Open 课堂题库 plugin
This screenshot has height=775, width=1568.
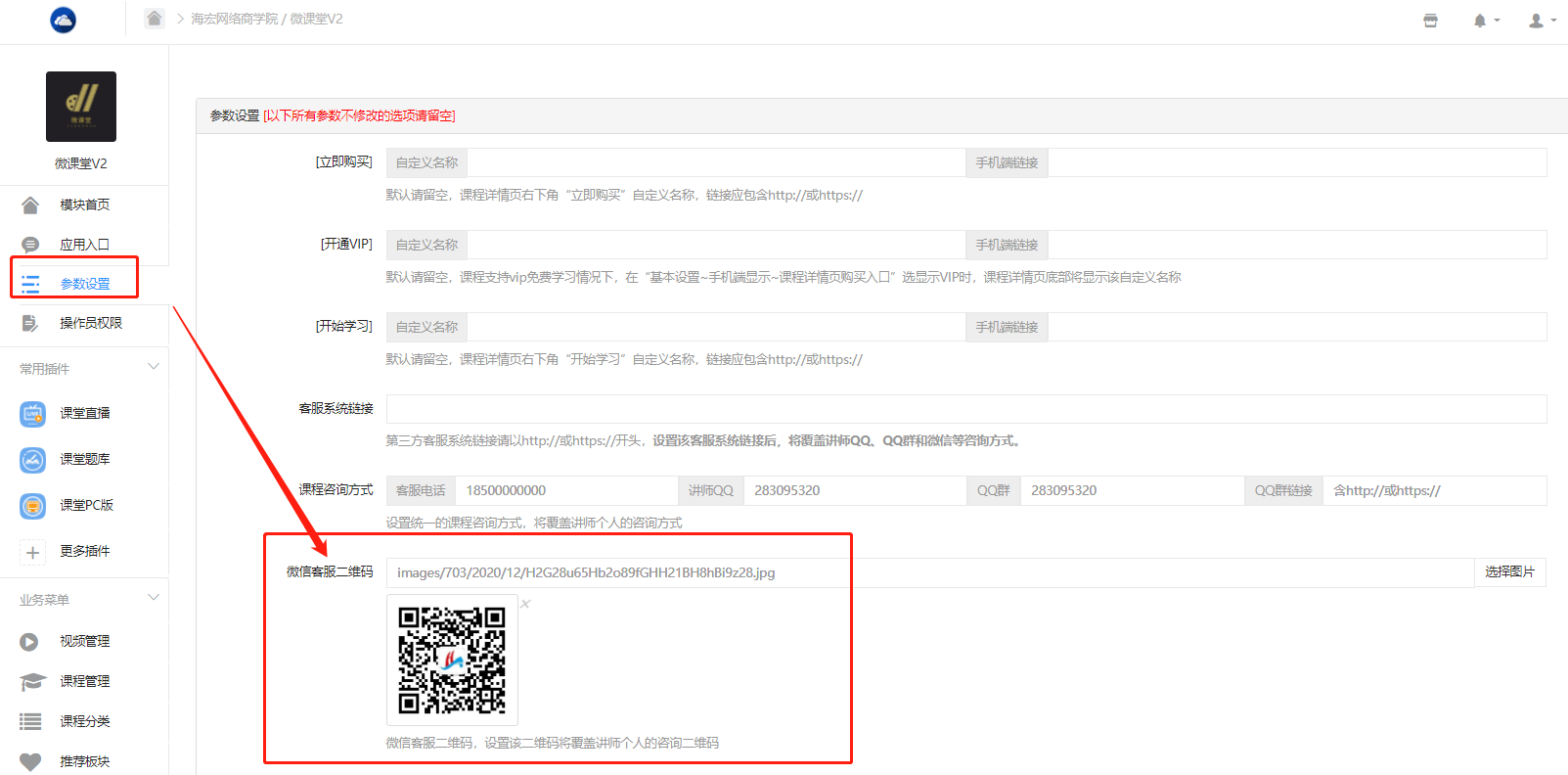85,459
